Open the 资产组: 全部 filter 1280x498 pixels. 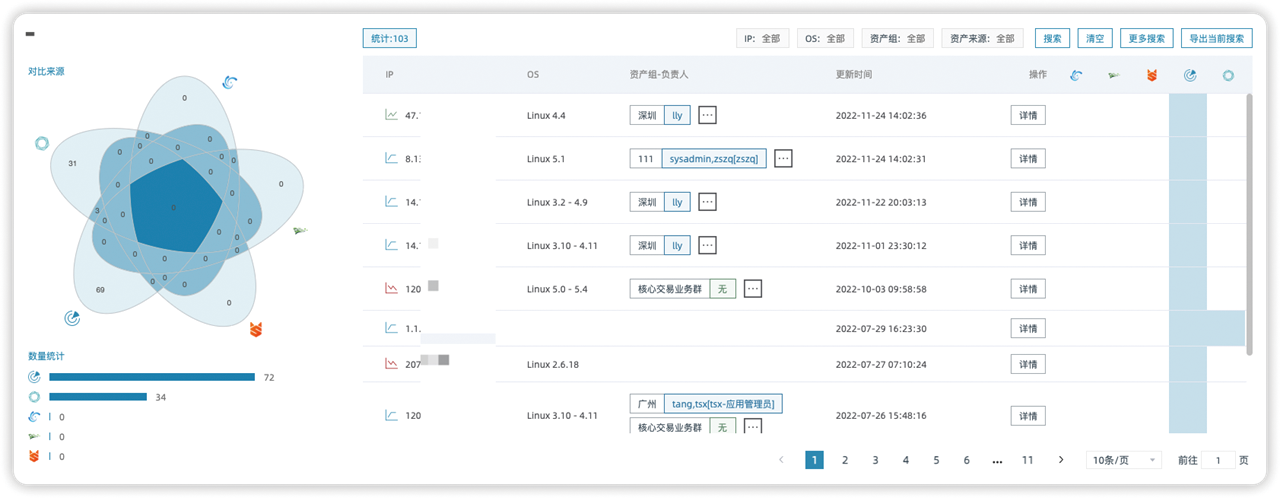click(897, 38)
